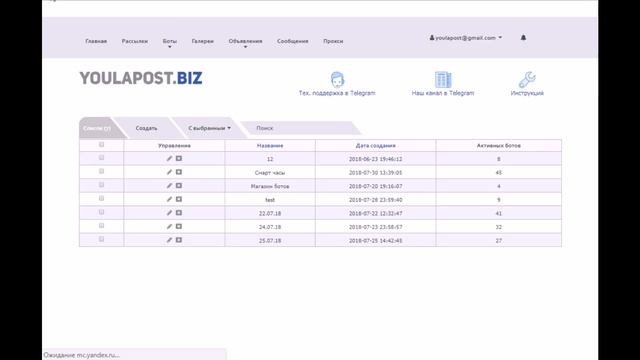Open the "Прокси" menu item
640x360 pixels.
point(333,41)
